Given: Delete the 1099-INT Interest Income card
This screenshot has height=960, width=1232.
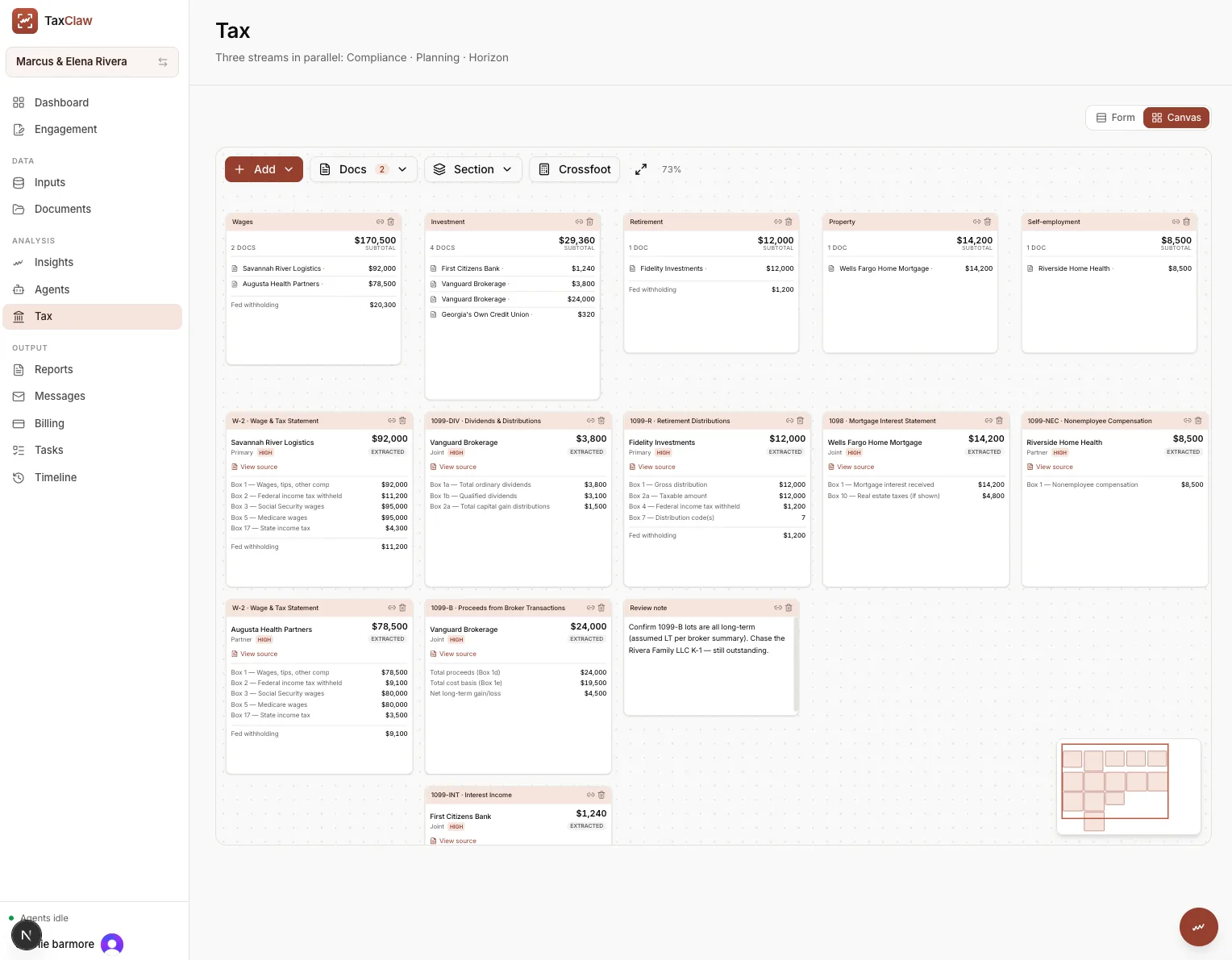Looking at the screenshot, I should pos(601,795).
